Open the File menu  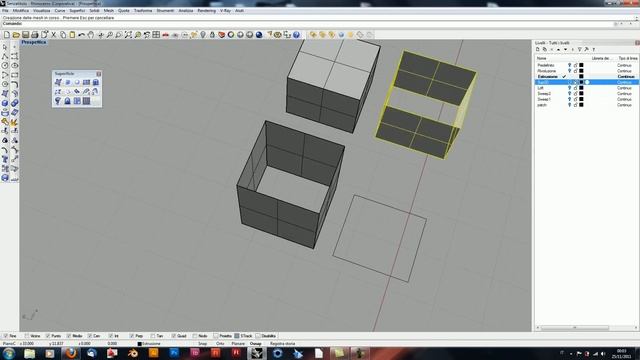[x=5, y=11]
